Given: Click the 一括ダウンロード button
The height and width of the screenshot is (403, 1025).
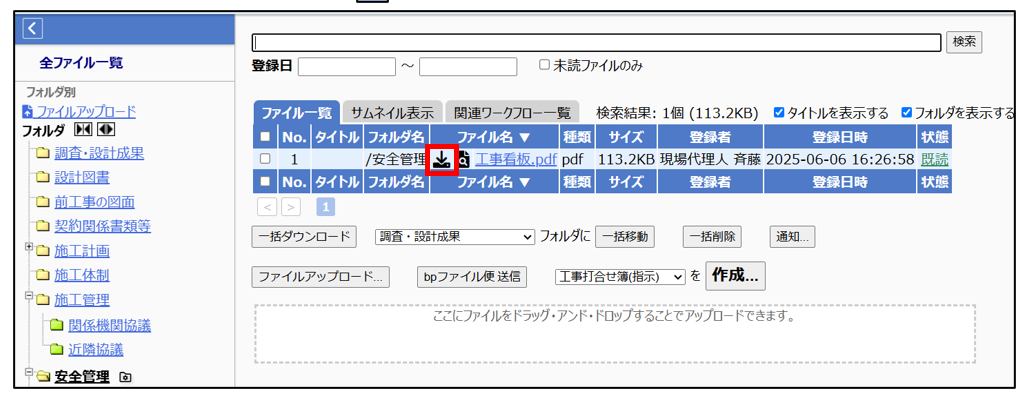Looking at the screenshot, I should 304,237.
